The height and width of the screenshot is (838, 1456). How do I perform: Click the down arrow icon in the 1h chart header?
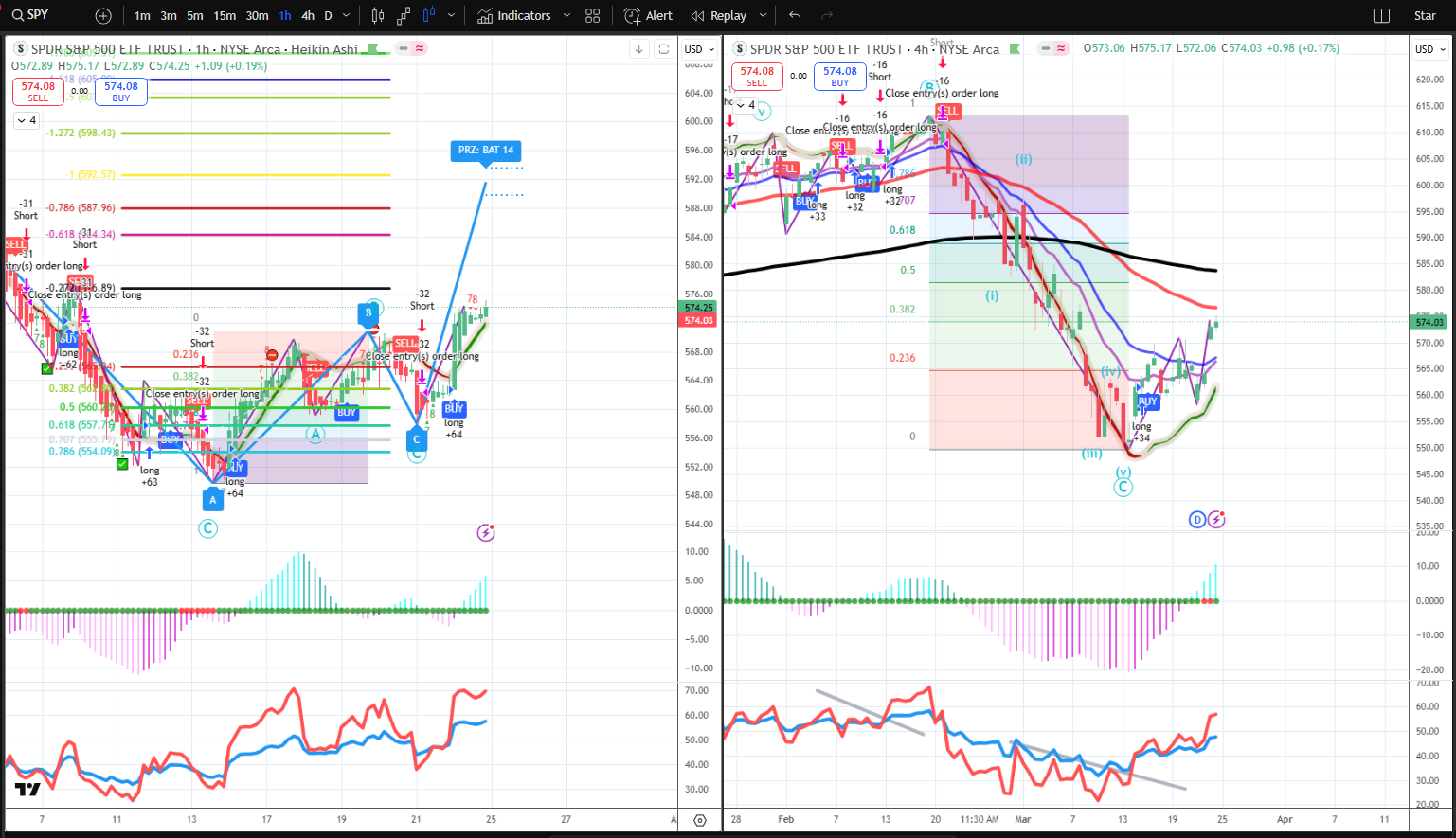(639, 49)
